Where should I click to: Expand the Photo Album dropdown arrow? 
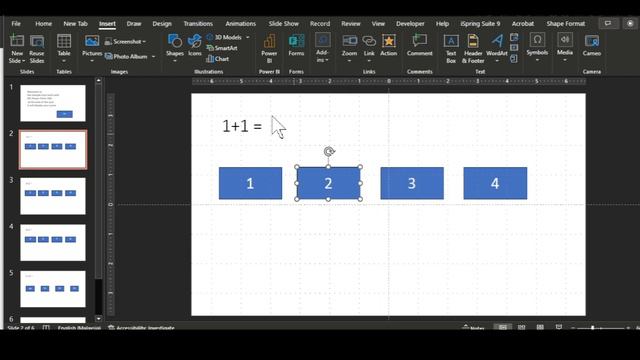click(x=153, y=56)
